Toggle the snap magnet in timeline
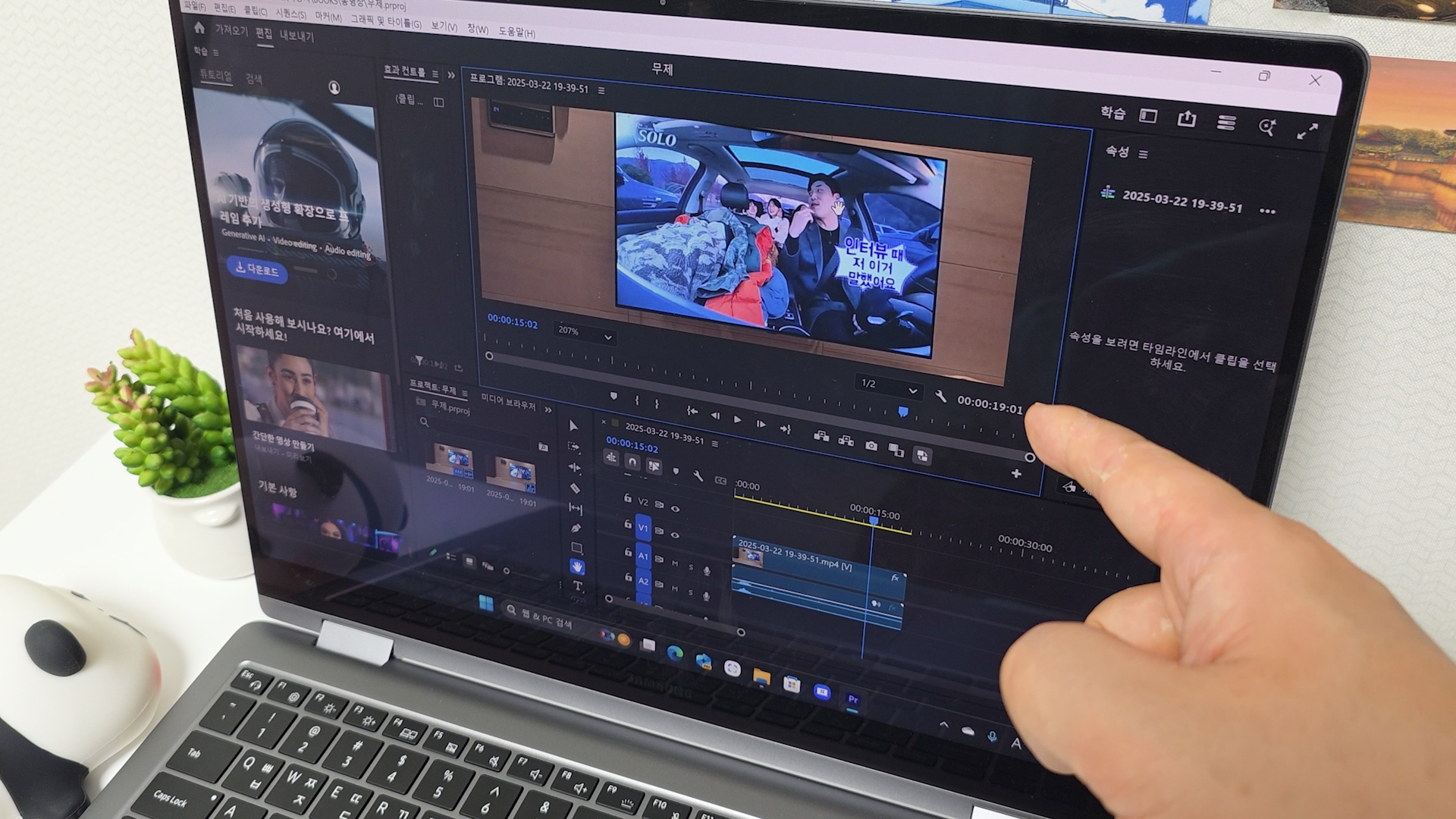The width and height of the screenshot is (1456, 819). click(x=632, y=460)
